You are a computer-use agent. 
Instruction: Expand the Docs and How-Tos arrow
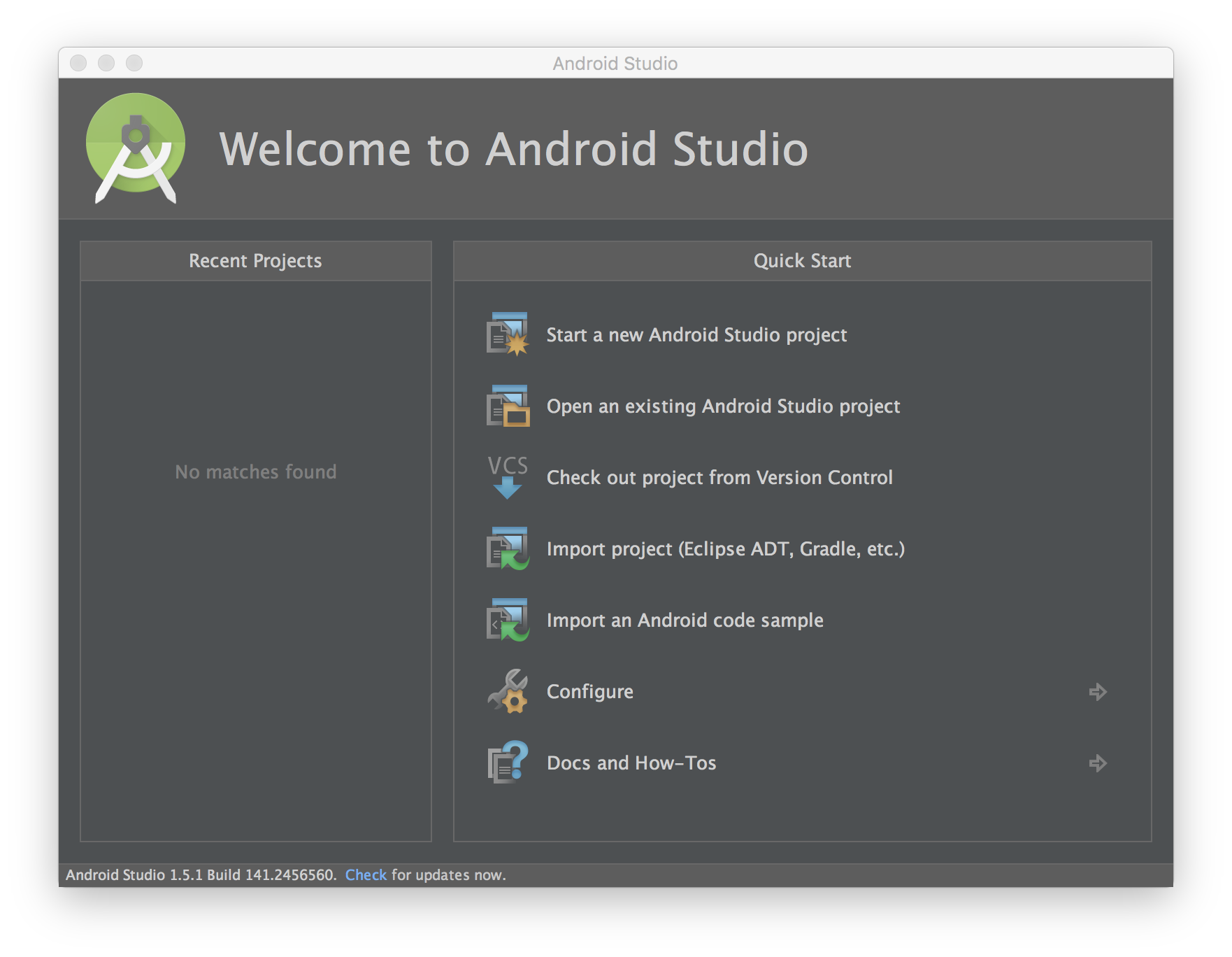[1098, 763]
